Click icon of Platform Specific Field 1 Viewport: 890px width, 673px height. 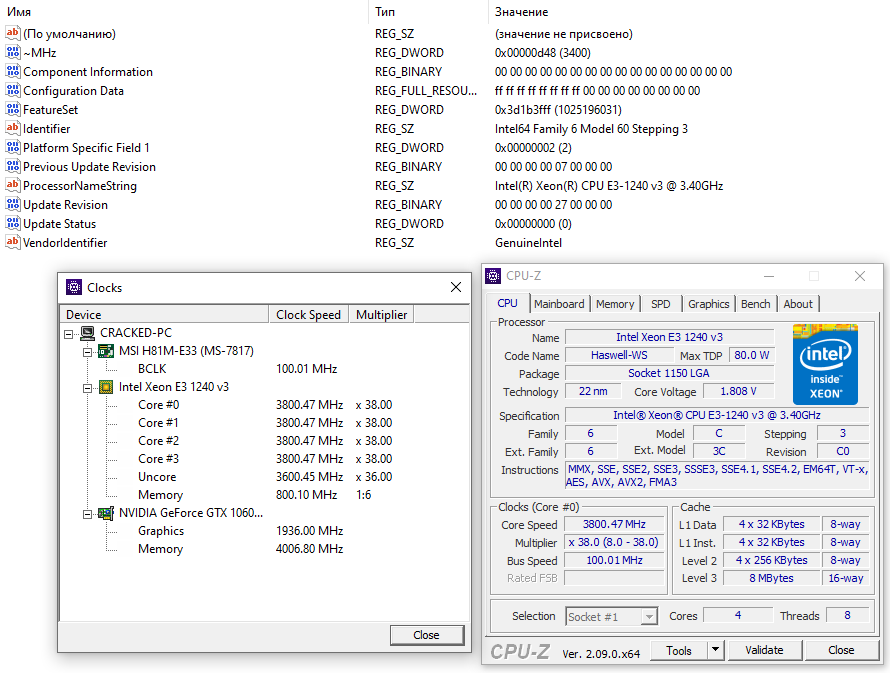click(12, 147)
